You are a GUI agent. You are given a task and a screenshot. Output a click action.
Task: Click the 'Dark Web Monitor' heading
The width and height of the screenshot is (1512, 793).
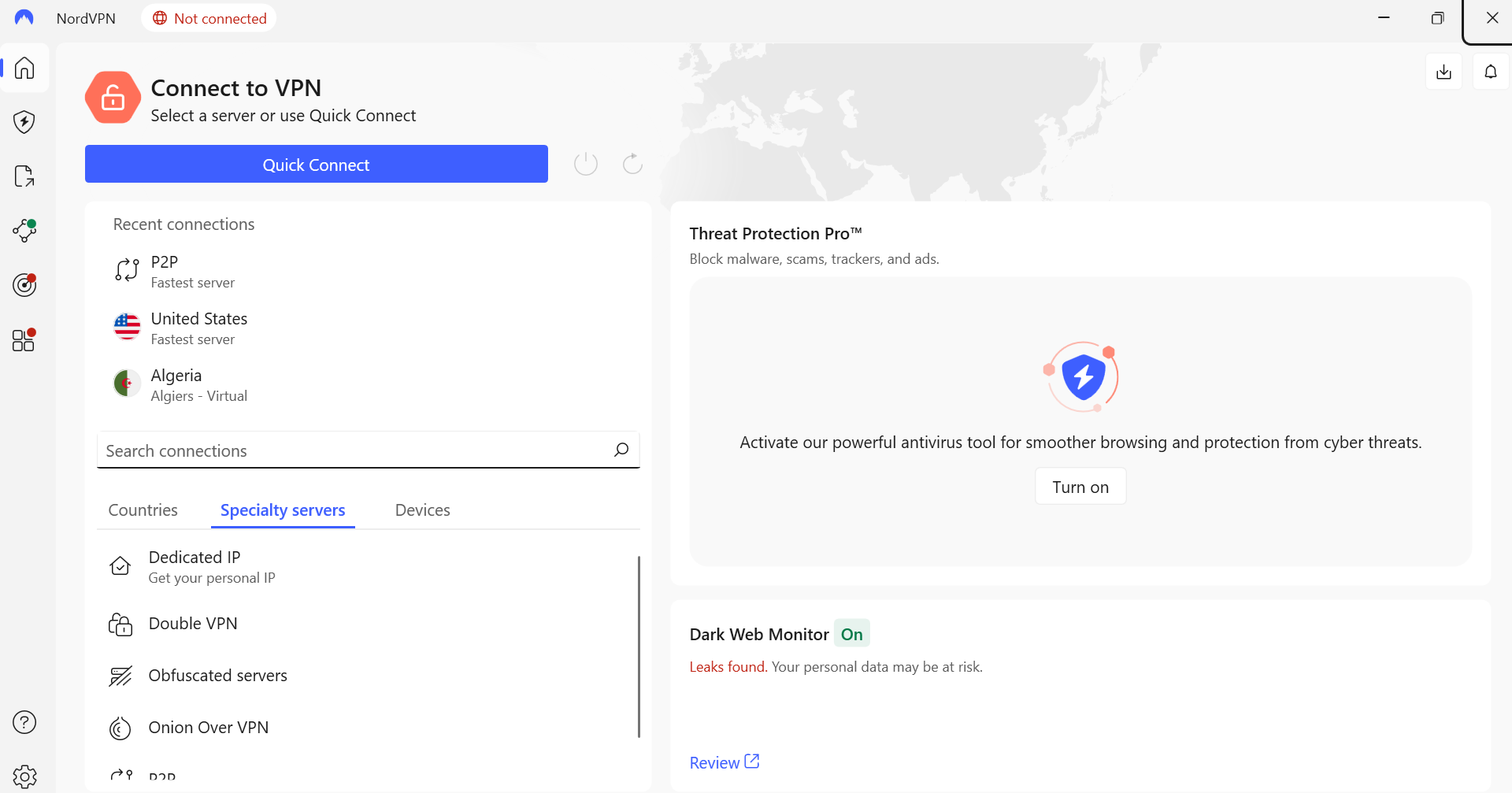click(x=759, y=635)
